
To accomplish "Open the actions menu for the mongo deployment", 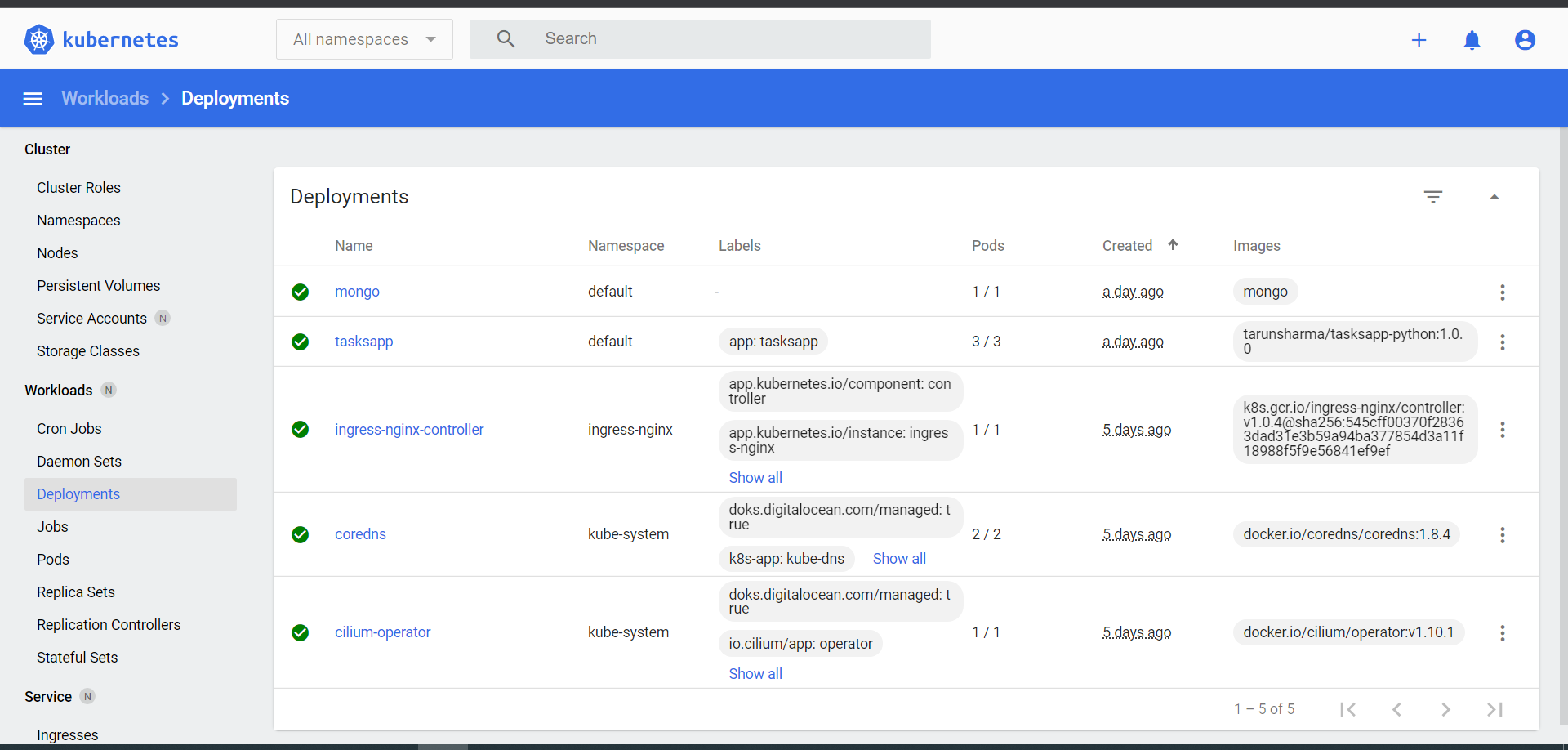I will click(x=1503, y=292).
